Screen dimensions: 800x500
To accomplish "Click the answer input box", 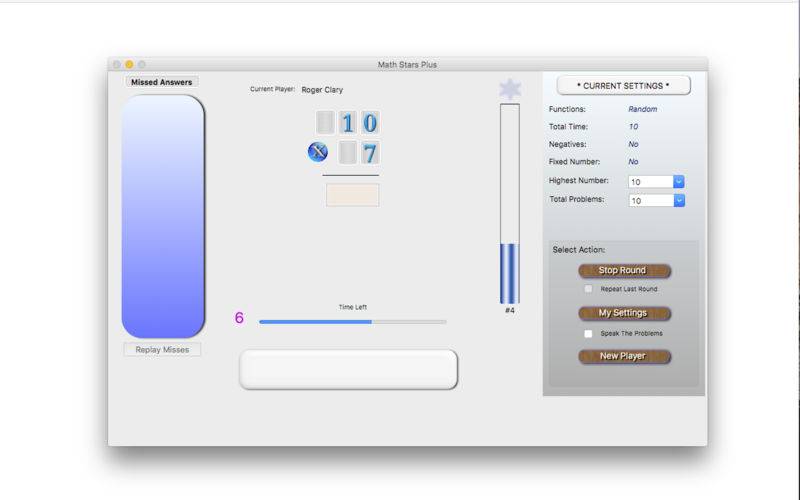I will click(x=353, y=195).
